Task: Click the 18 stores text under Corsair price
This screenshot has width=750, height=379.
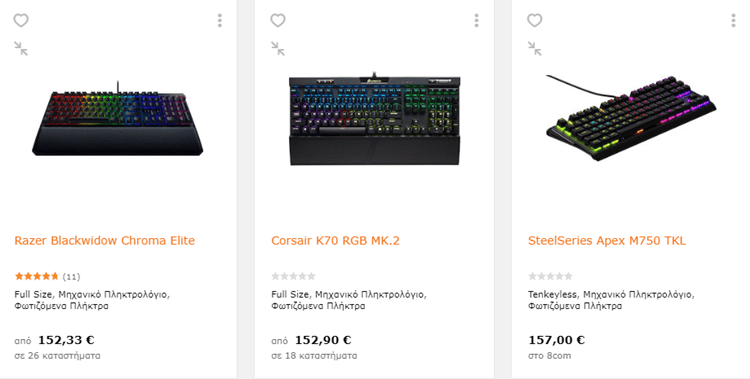Action: (314, 356)
